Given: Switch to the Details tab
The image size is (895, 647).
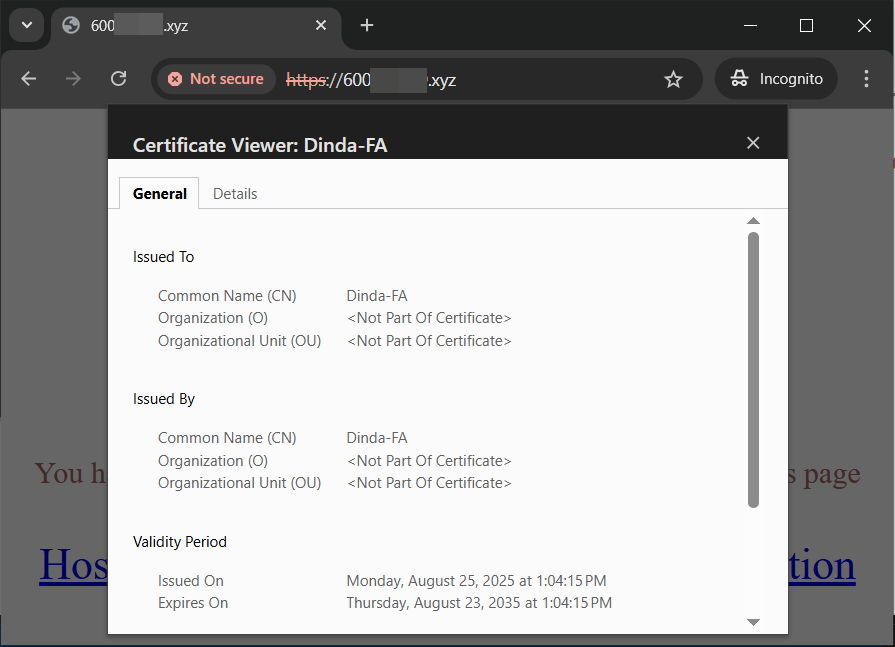Looking at the screenshot, I should click(235, 194).
